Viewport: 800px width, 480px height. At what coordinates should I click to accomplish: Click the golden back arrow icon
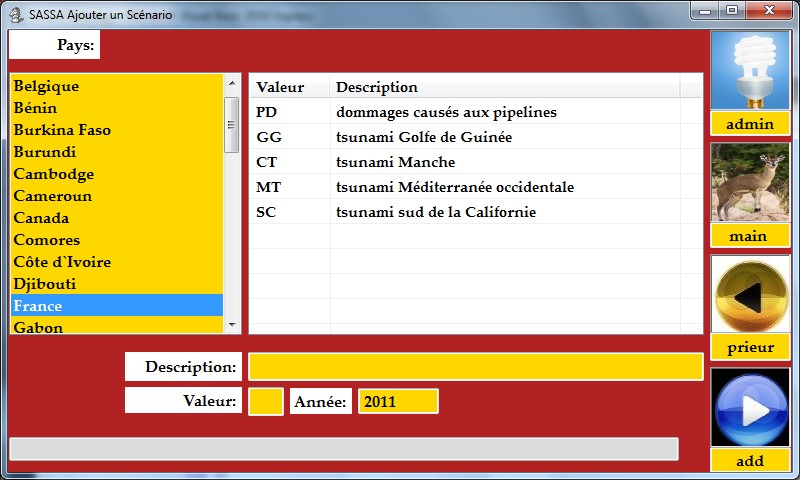click(750, 295)
